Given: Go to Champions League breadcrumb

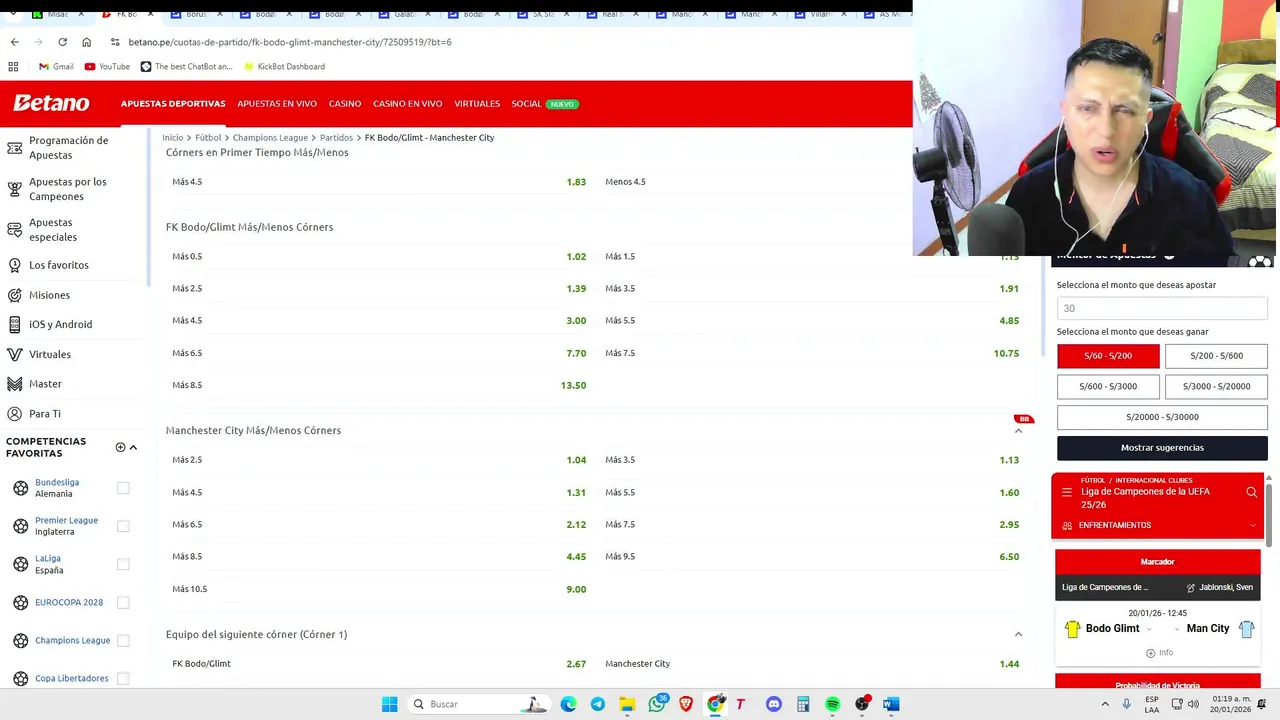Looking at the screenshot, I should tap(270, 137).
